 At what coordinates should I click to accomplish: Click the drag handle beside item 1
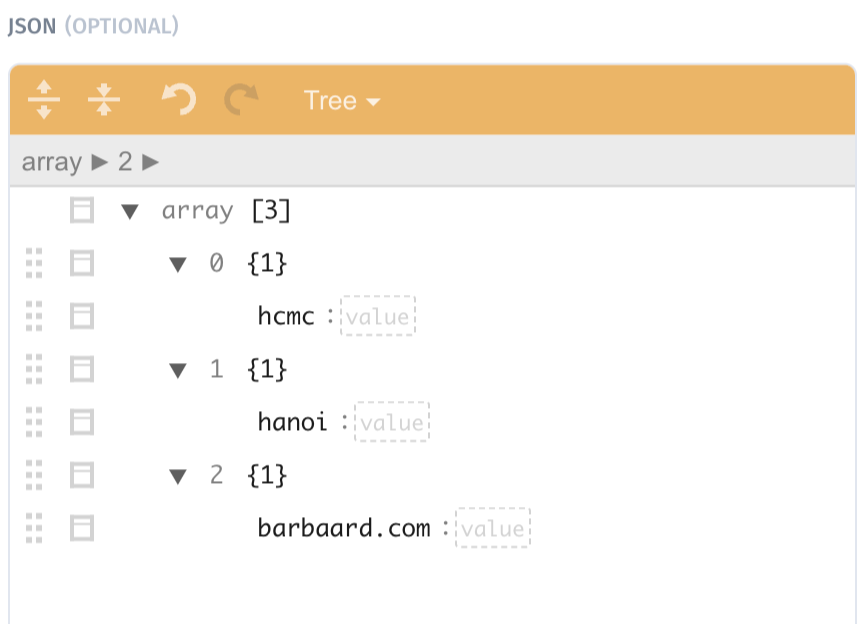coord(34,369)
